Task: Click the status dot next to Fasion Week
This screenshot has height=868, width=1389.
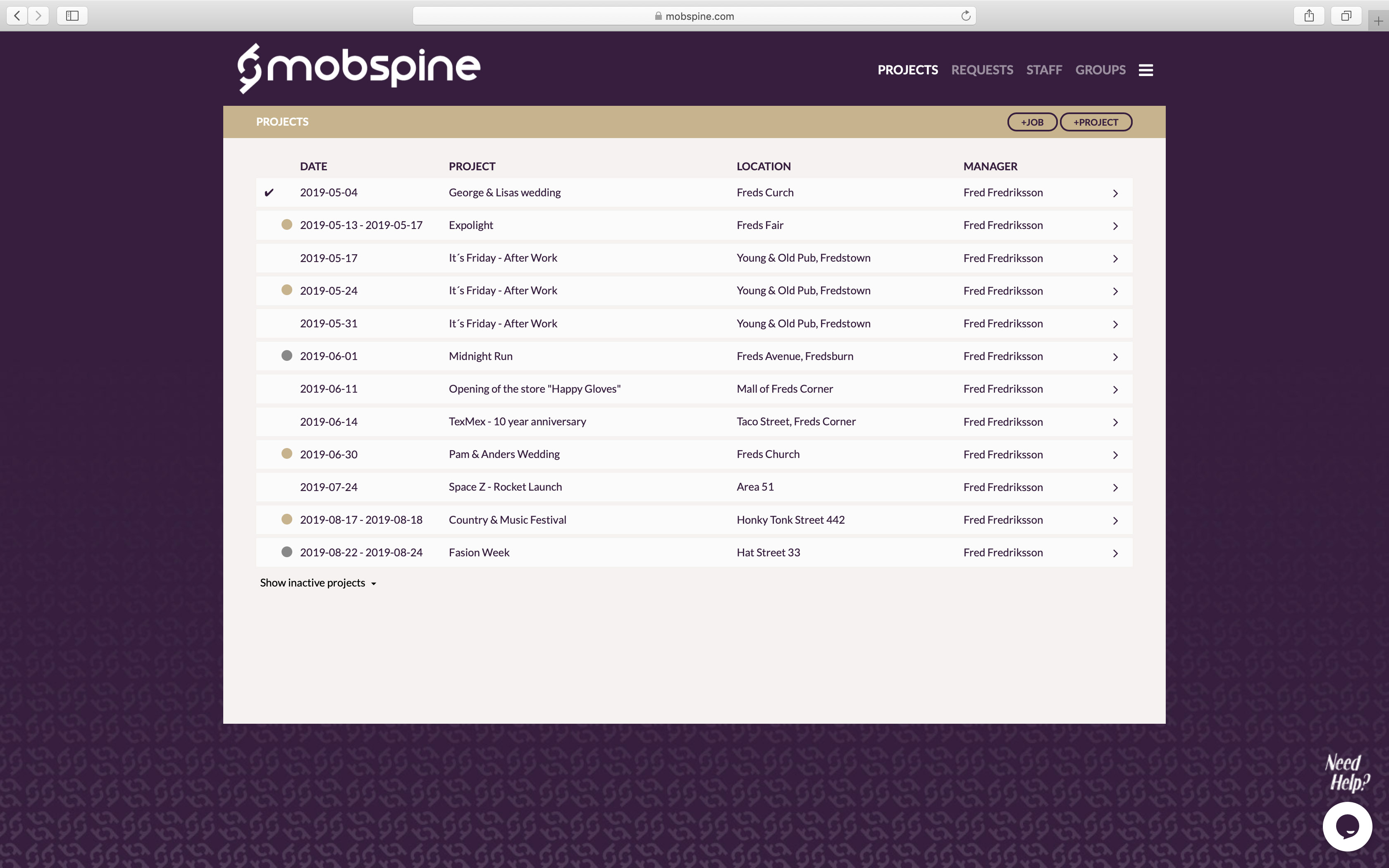Action: [286, 552]
